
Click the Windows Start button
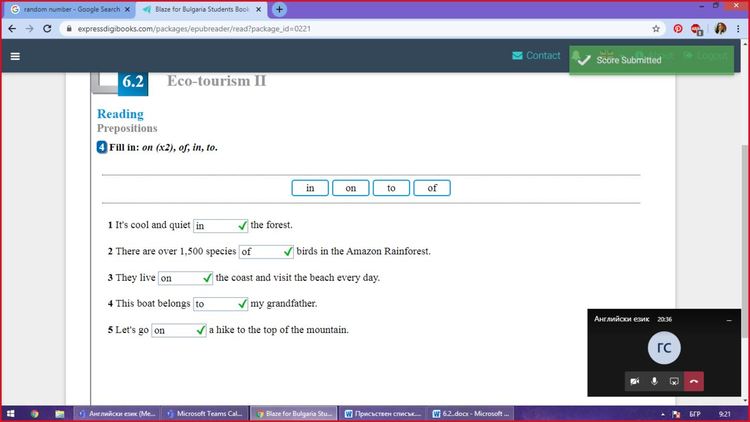pos(11,413)
